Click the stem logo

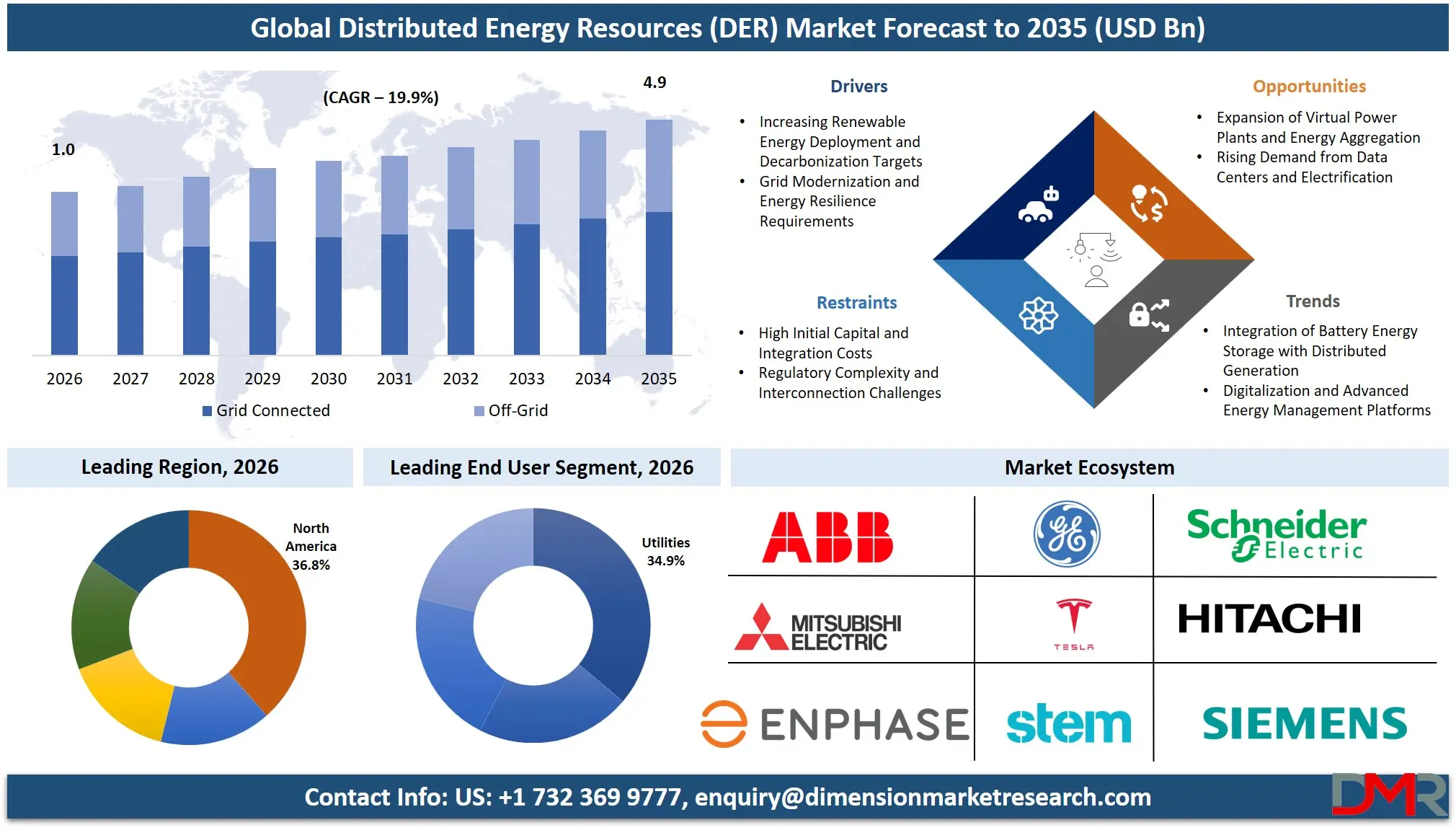click(1068, 724)
